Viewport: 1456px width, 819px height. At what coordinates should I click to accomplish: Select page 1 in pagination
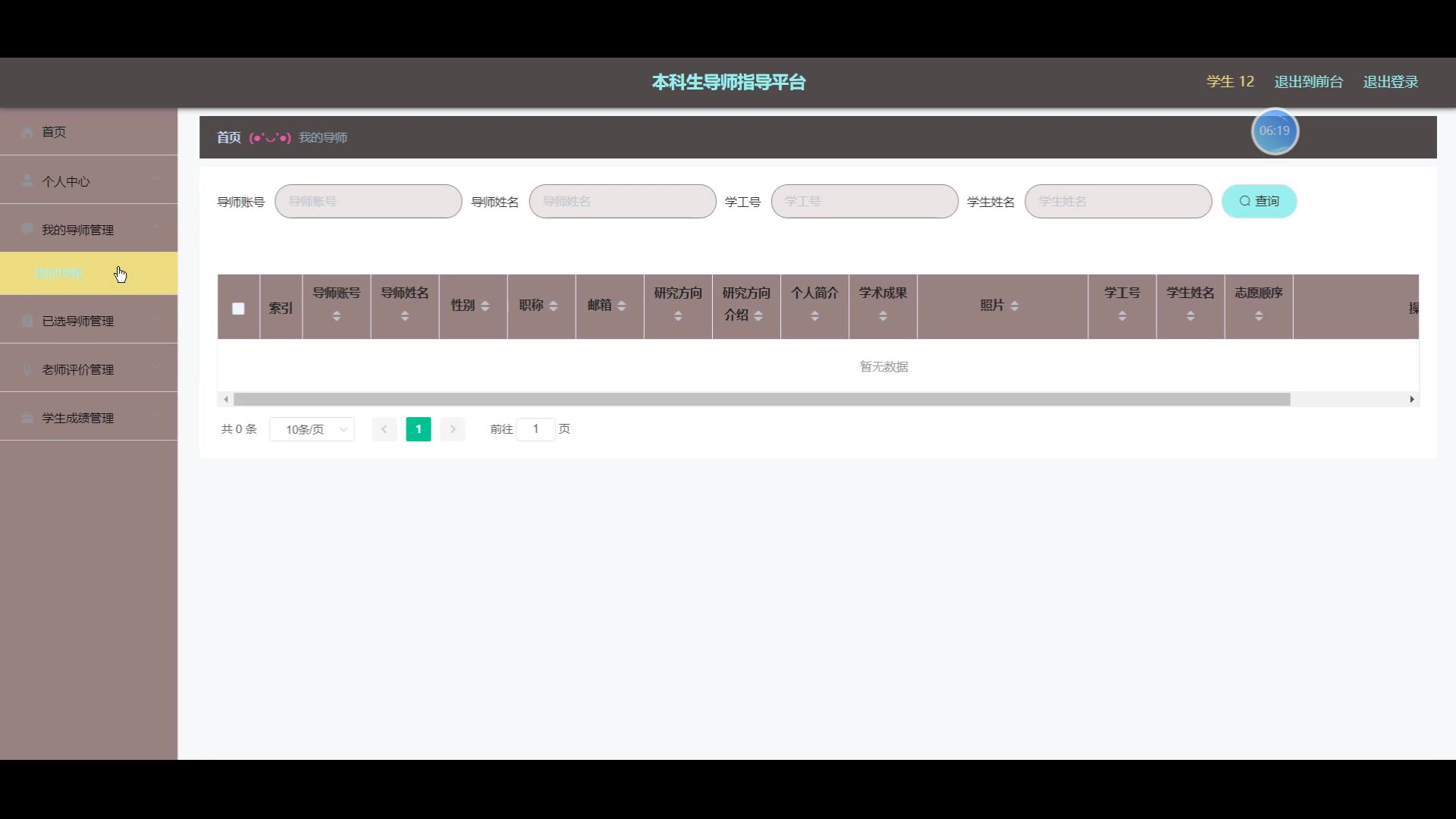click(x=419, y=429)
